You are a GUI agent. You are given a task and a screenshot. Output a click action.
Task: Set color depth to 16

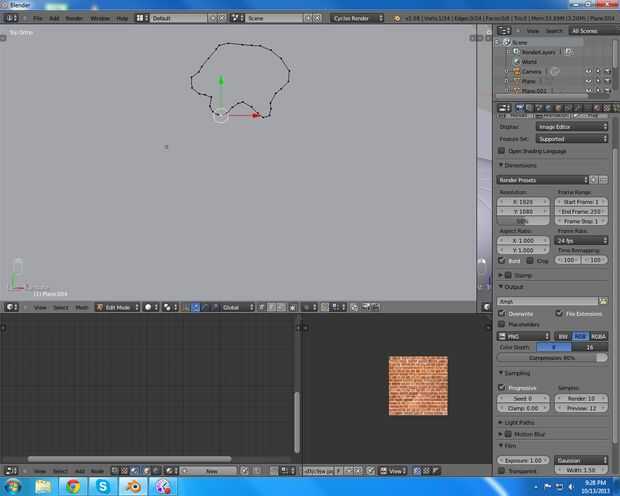tap(590, 347)
